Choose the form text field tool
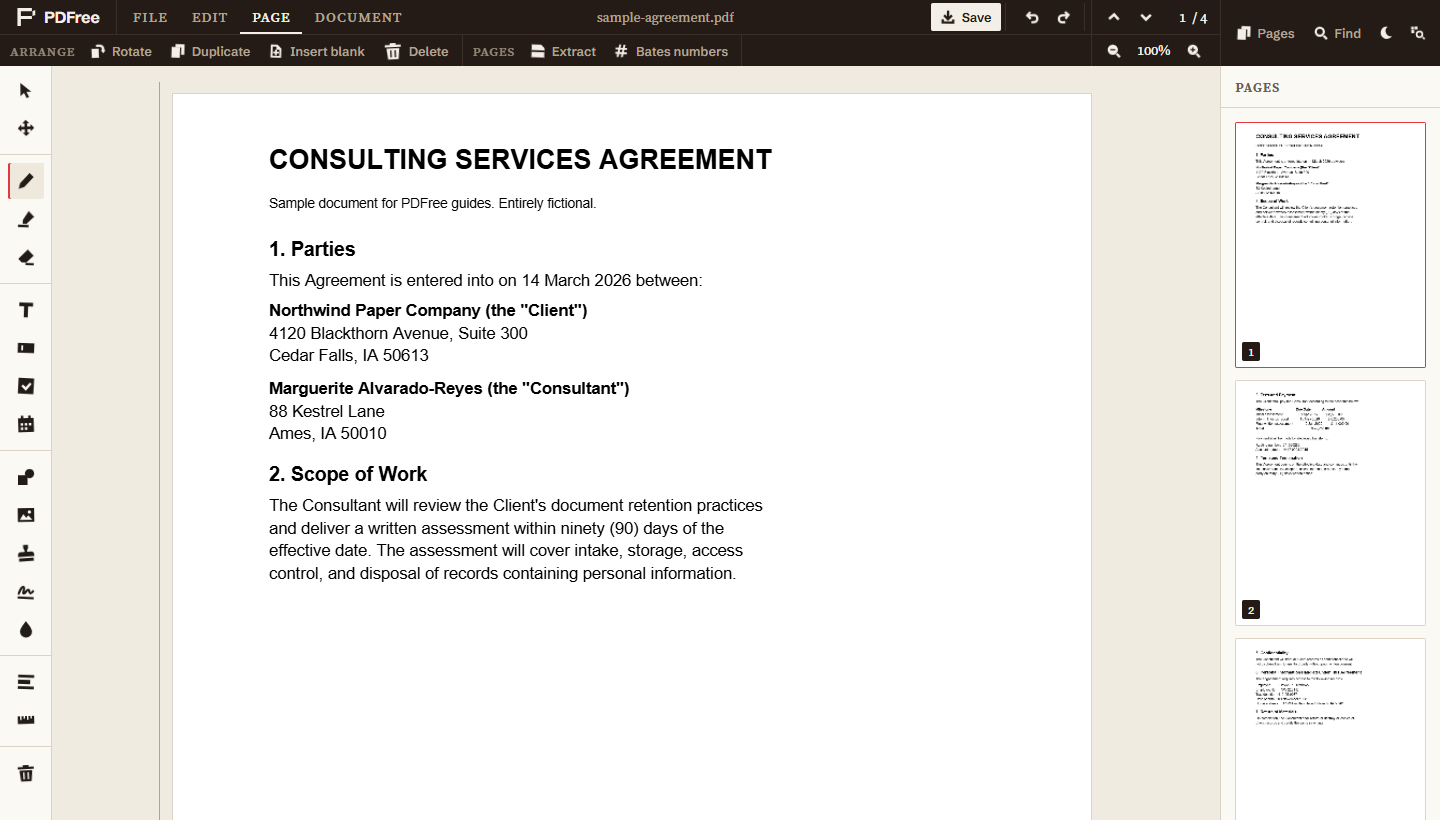Viewport: 1440px width, 820px height. 26,348
